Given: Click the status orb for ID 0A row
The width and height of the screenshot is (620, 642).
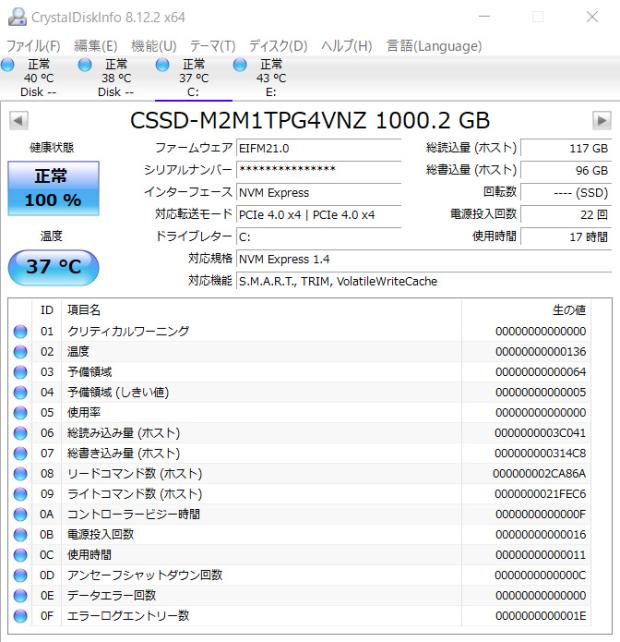Looking at the screenshot, I should [x=20, y=514].
